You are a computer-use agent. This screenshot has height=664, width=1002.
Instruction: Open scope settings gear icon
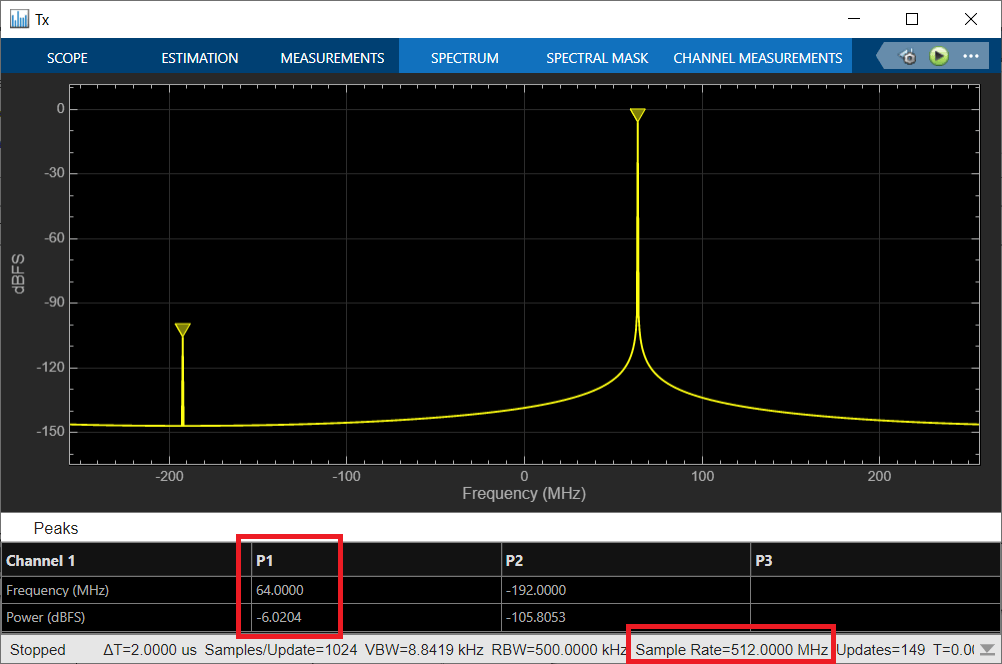coord(908,57)
